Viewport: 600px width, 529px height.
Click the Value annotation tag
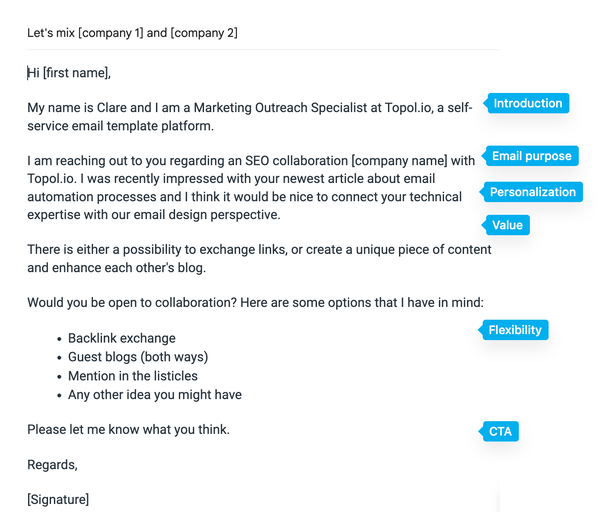coord(507,225)
